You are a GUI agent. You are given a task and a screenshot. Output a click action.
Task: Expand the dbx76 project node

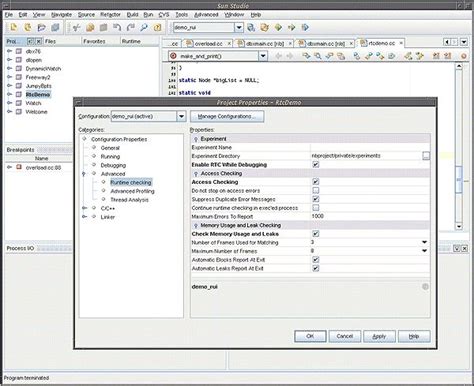coord(9,51)
